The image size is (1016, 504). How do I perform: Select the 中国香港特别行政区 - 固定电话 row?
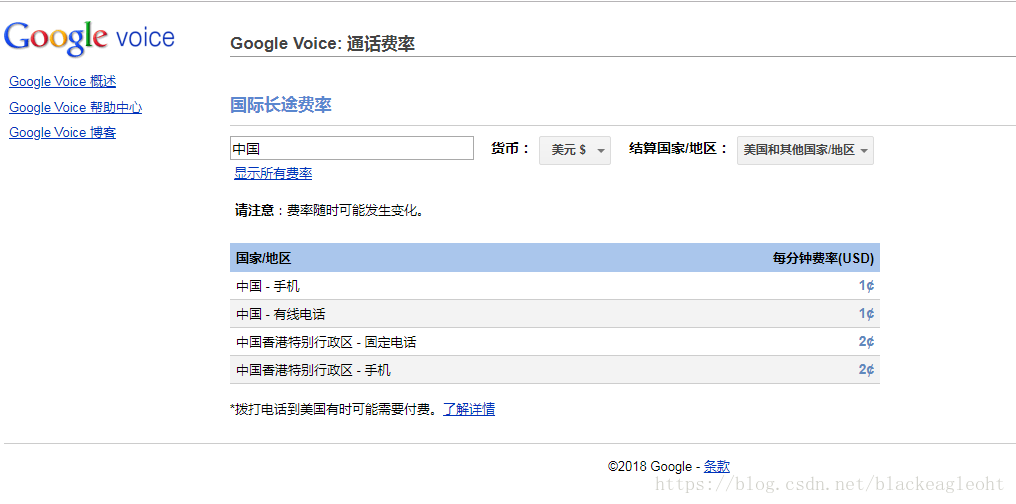(x=555, y=342)
